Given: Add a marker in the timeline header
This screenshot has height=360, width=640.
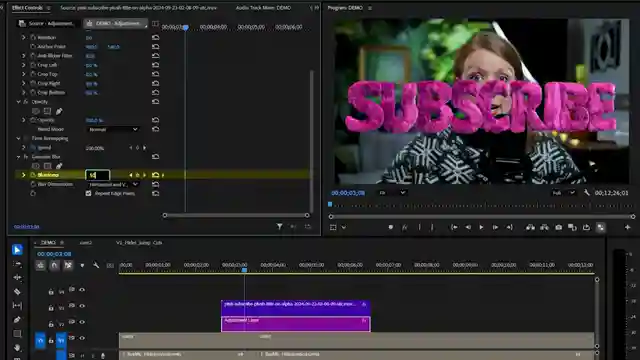Looking at the screenshot, I should point(82,265).
